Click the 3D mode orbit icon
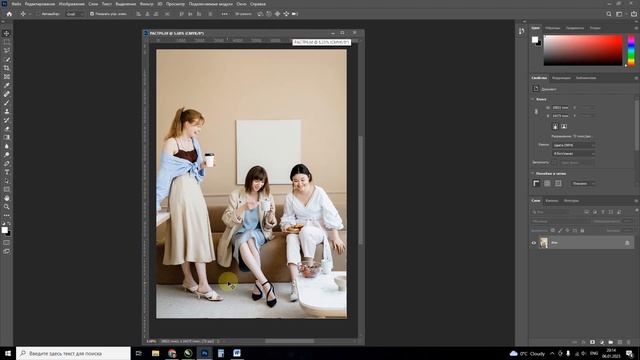640x360 pixels. (x=260, y=14)
